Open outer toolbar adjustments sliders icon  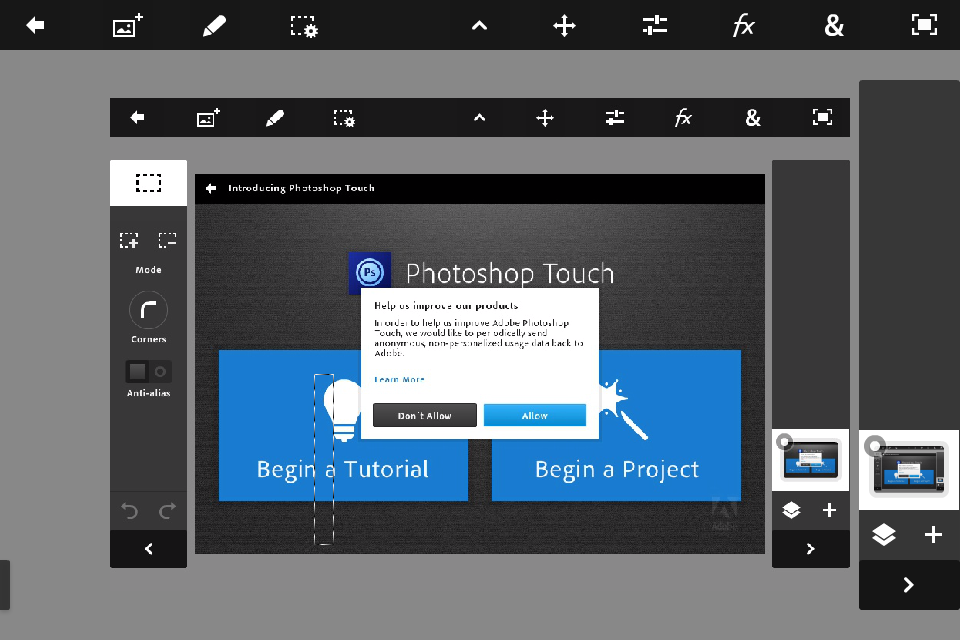coord(654,26)
